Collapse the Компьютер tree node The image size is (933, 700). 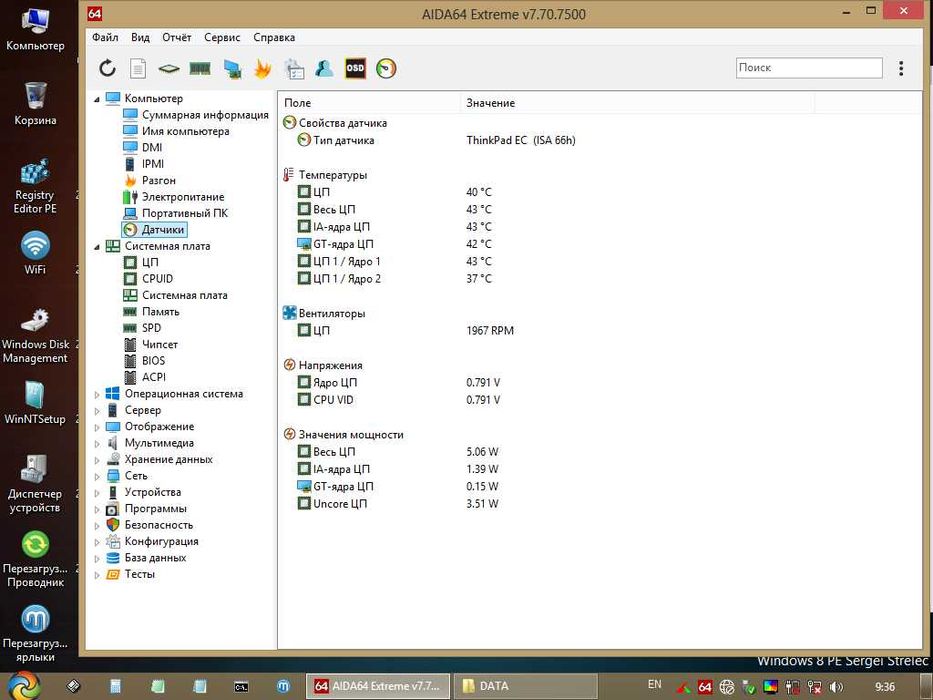[x=97, y=99]
